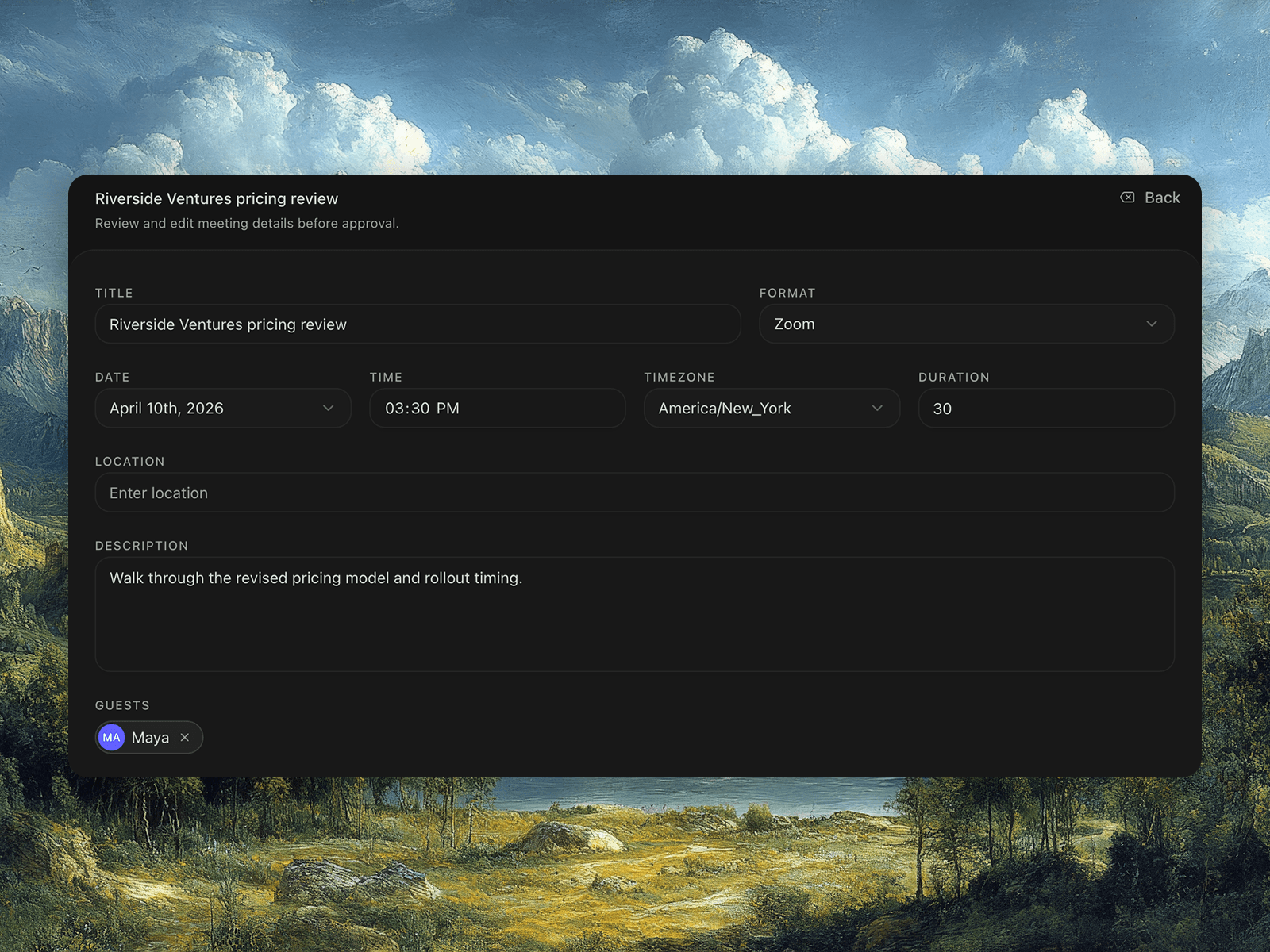The height and width of the screenshot is (952, 1270).
Task: Click the Timezone dropdown chevron arrow
Action: point(877,408)
